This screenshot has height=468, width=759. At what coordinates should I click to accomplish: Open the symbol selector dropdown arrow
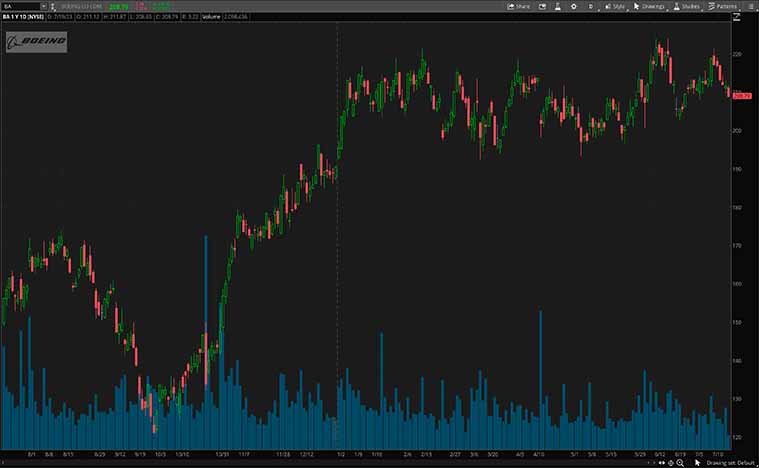tap(44, 6)
